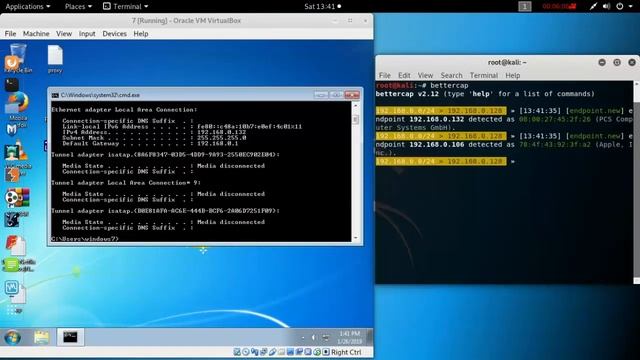The width and height of the screenshot is (640, 360).
Task: Click the cmd.exe taskbar button
Action: pyautogui.click(x=70, y=337)
